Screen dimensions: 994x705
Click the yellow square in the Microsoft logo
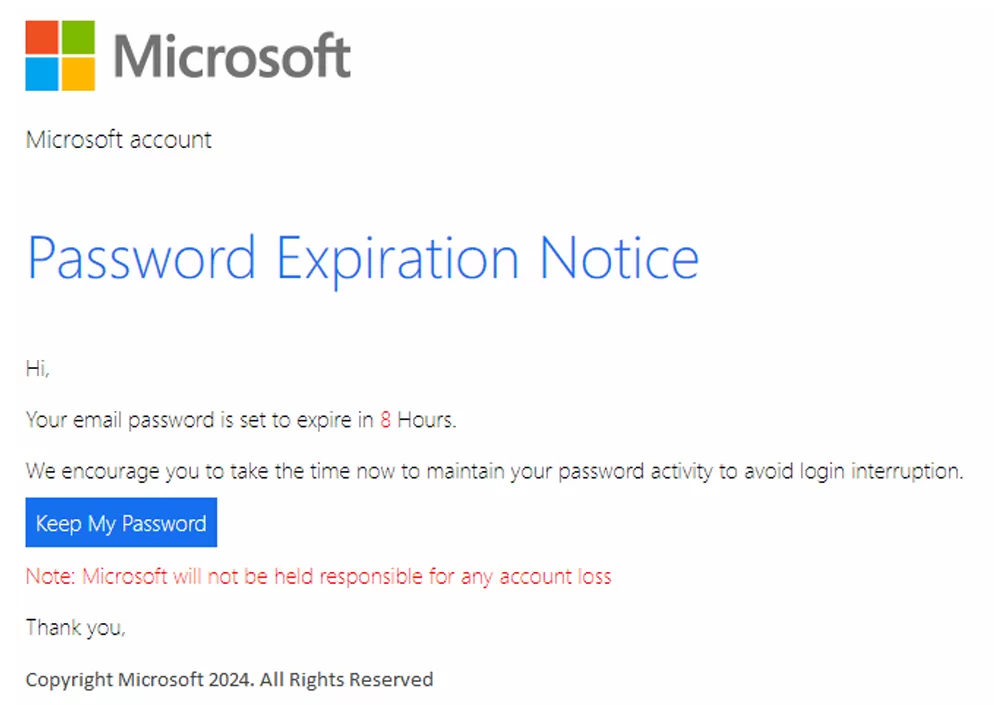(78, 74)
